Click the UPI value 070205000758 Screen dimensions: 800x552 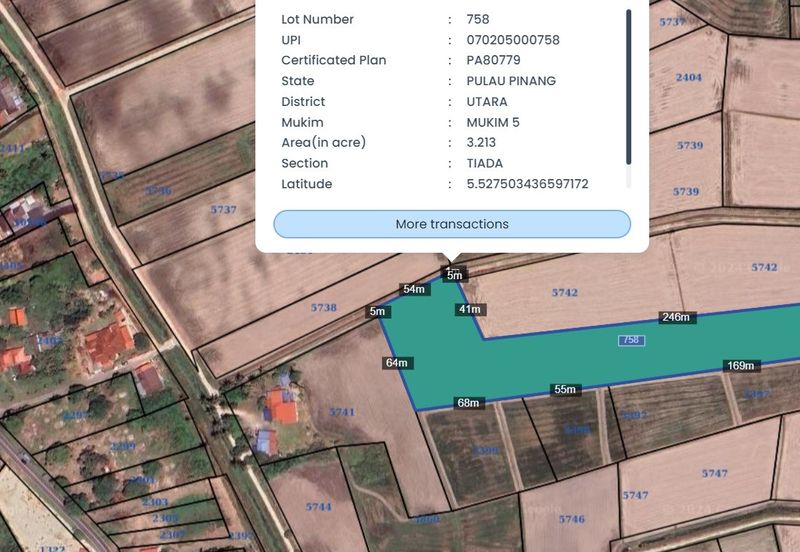tap(513, 40)
